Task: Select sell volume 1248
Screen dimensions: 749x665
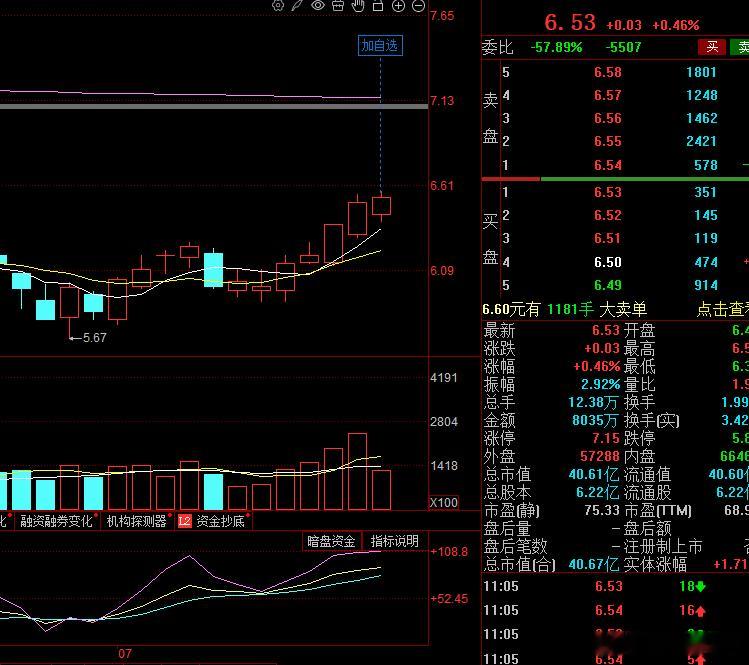Action: (x=701, y=95)
